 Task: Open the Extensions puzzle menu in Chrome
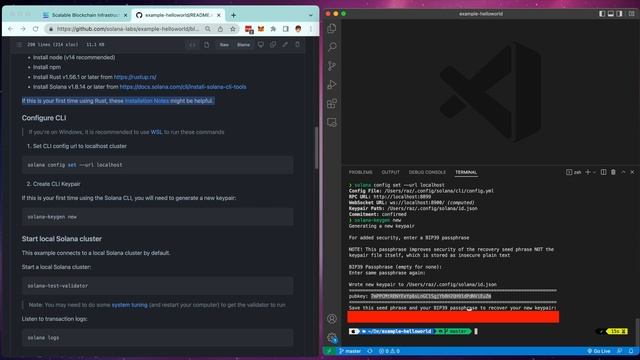pyautogui.click(x=273, y=29)
